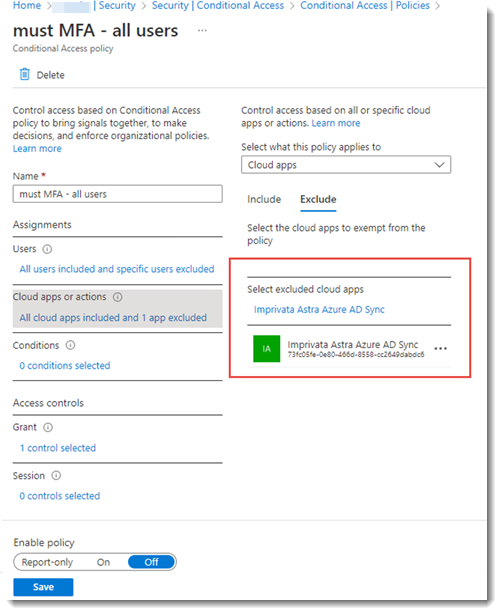
Task: Click info icon beside Cloud apps or actions
Action: (x=118, y=297)
